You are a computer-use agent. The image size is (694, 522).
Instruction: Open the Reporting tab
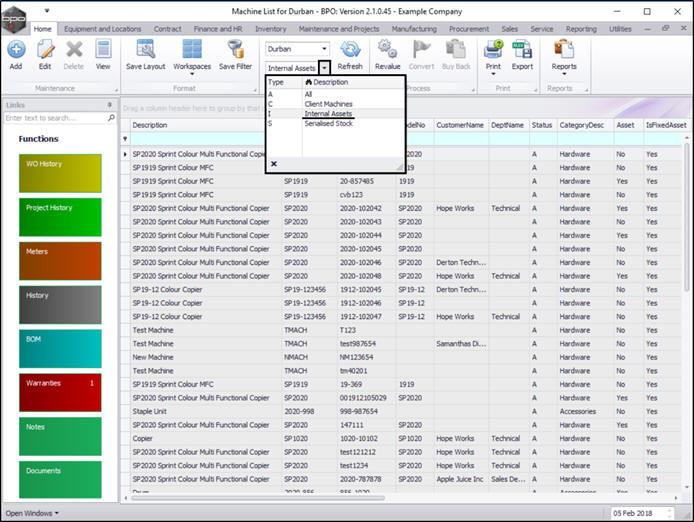[x=581, y=29]
